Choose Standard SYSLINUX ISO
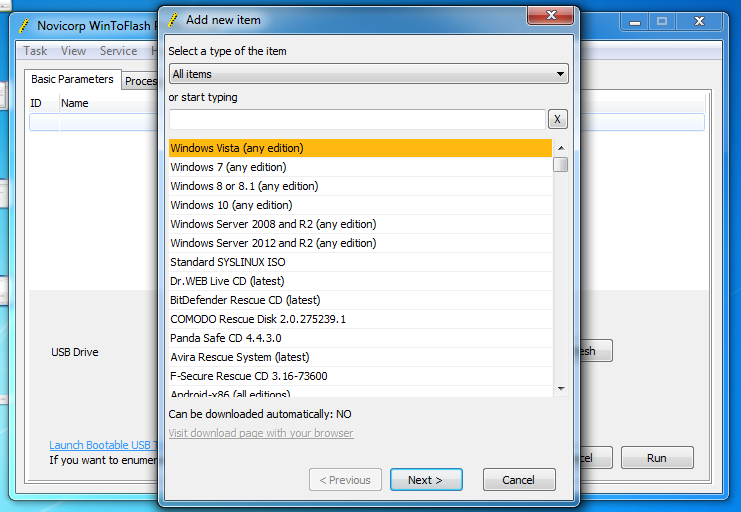 360,262
